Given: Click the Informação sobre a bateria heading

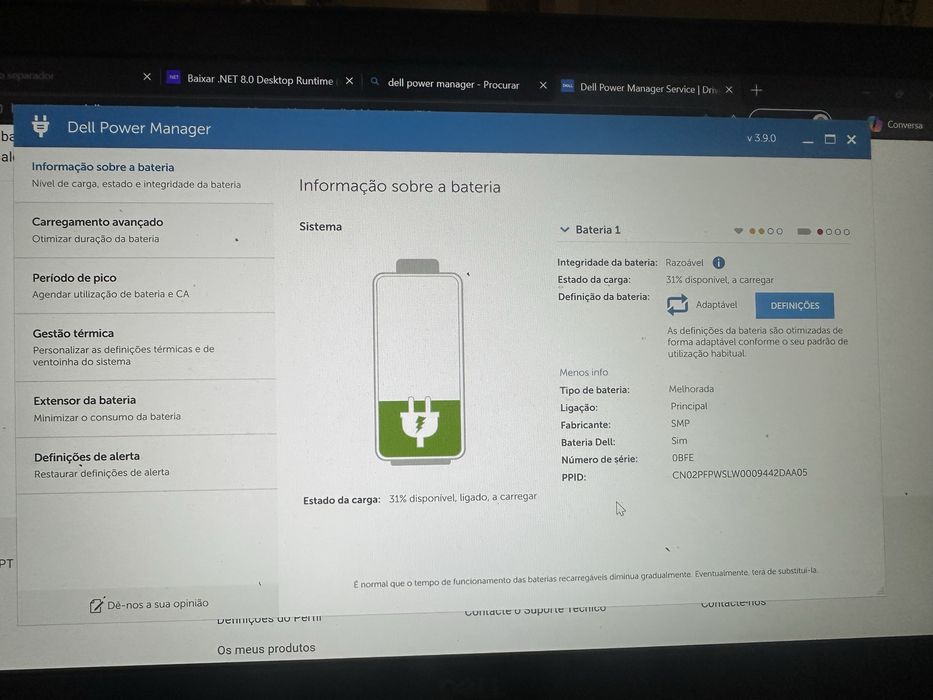Looking at the screenshot, I should [x=400, y=186].
